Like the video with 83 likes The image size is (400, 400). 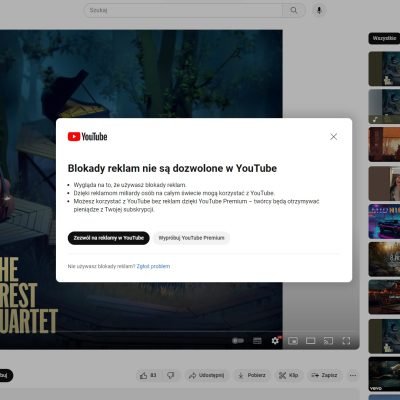point(148,375)
